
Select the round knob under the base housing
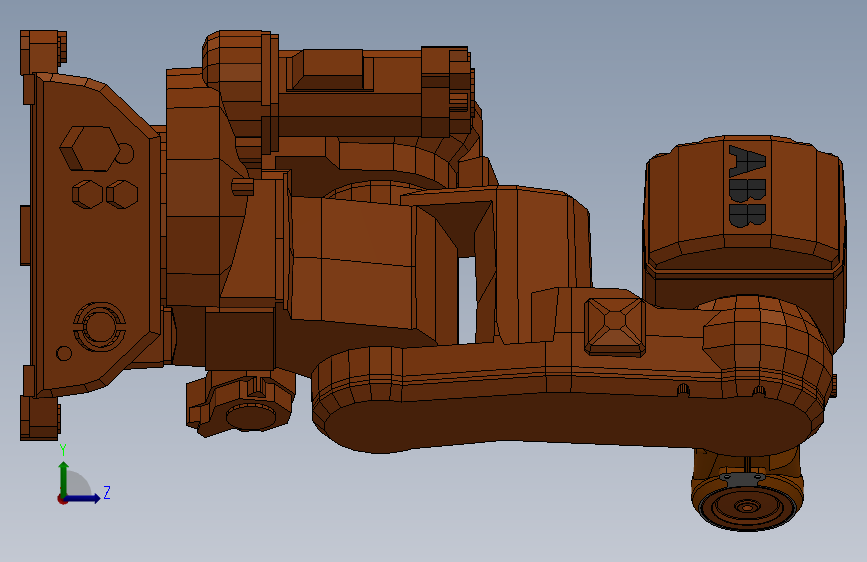(x=251, y=417)
